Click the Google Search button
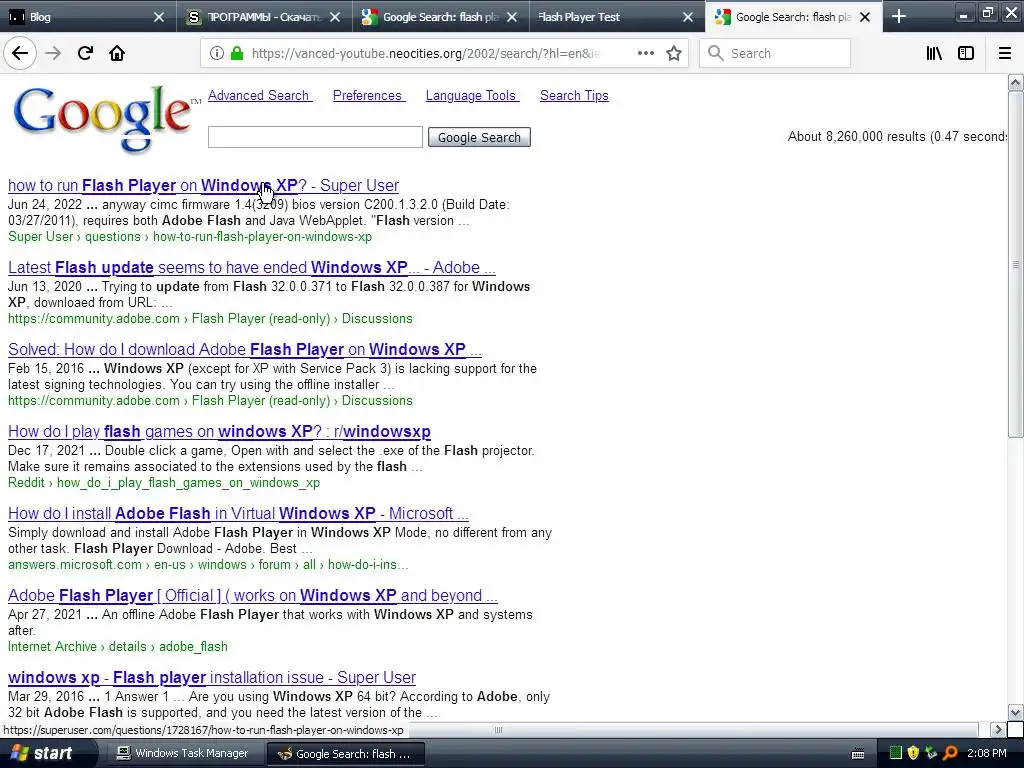1024x768 pixels. click(479, 137)
